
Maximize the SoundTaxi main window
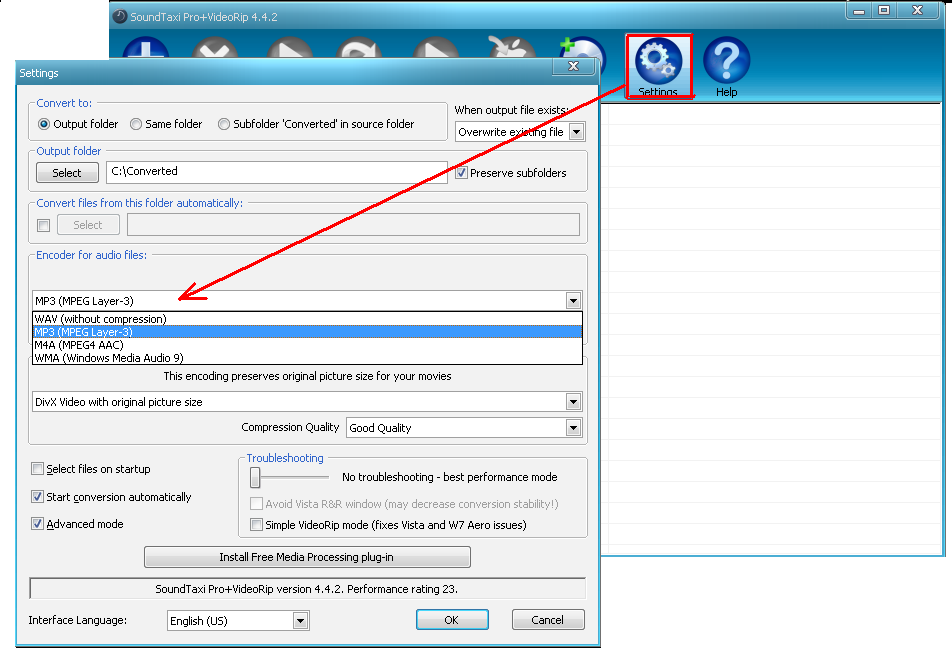885,10
